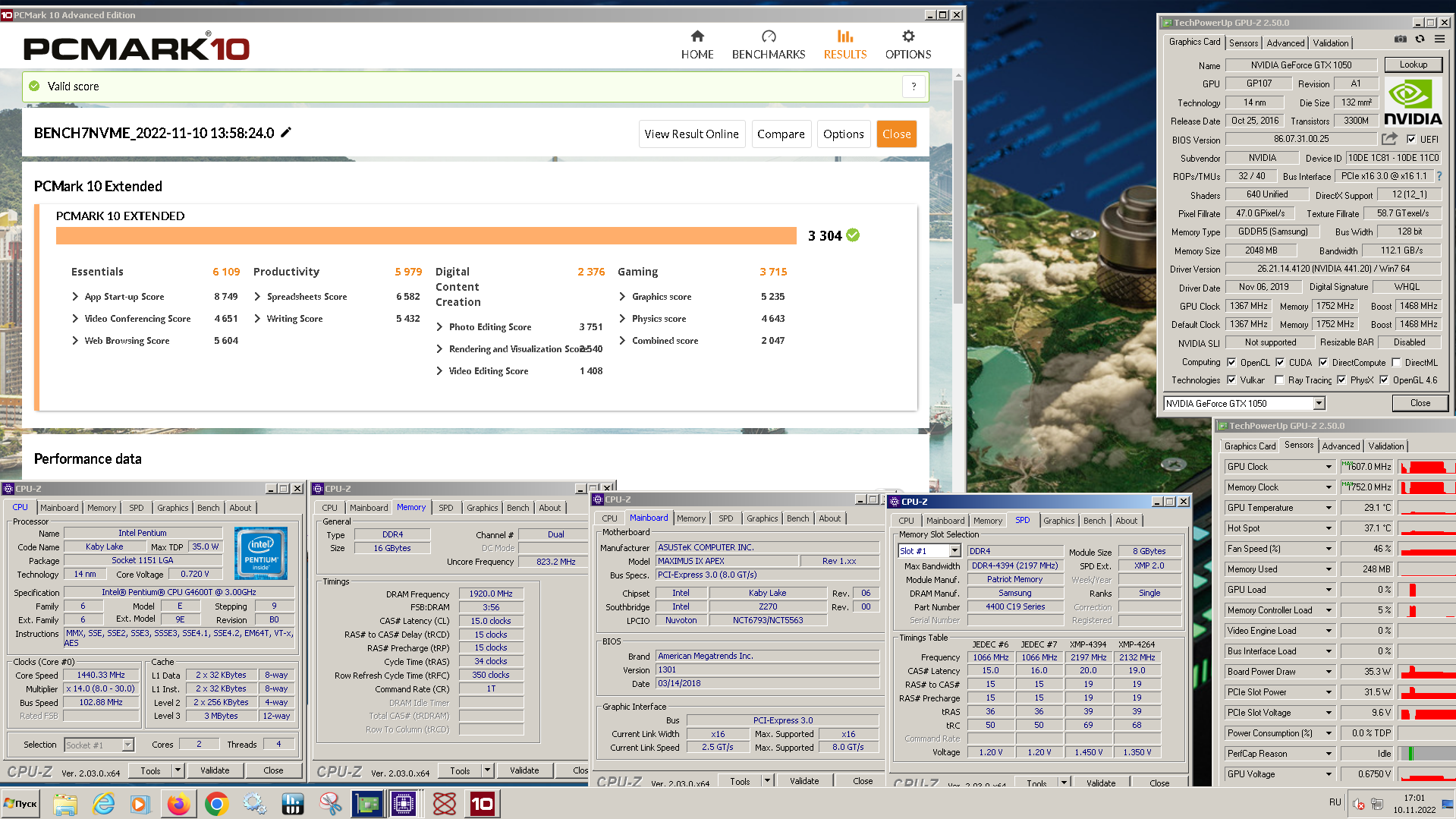The width and height of the screenshot is (1456, 819).
Task: Open the RESULTS chart icon
Action: [x=845, y=36]
